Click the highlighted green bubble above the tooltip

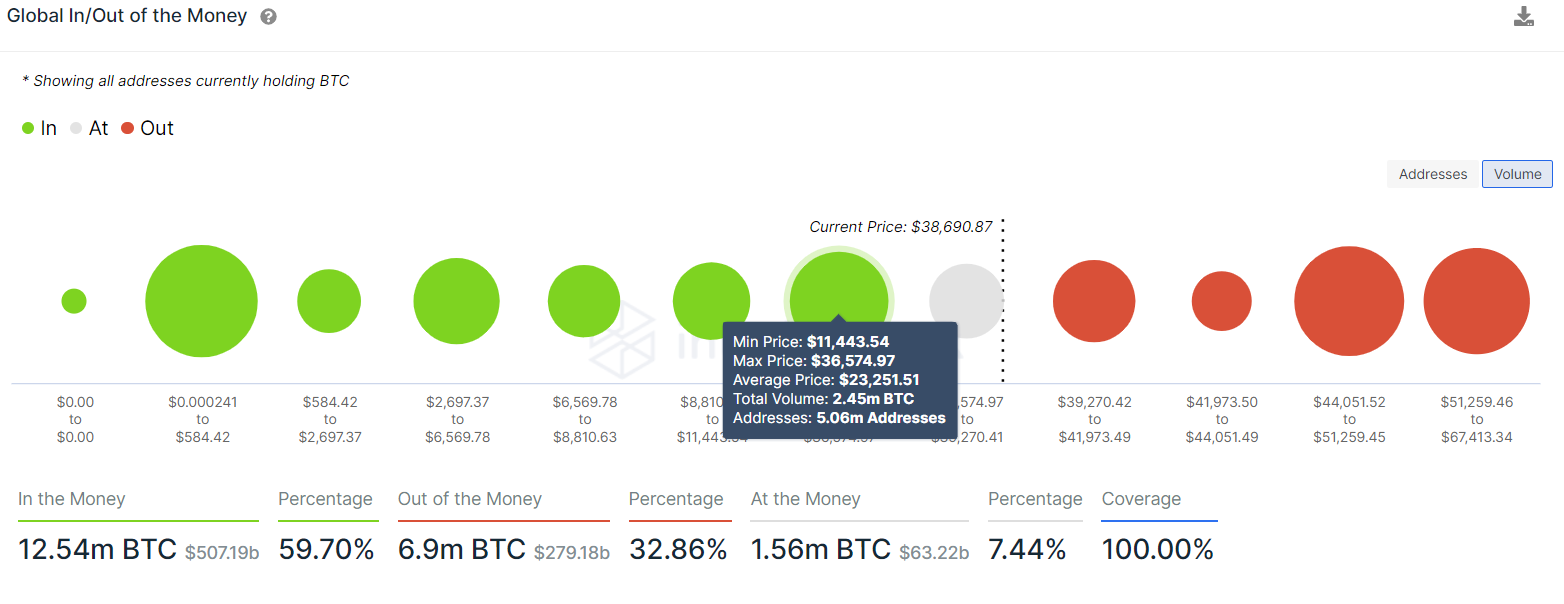[x=839, y=300]
